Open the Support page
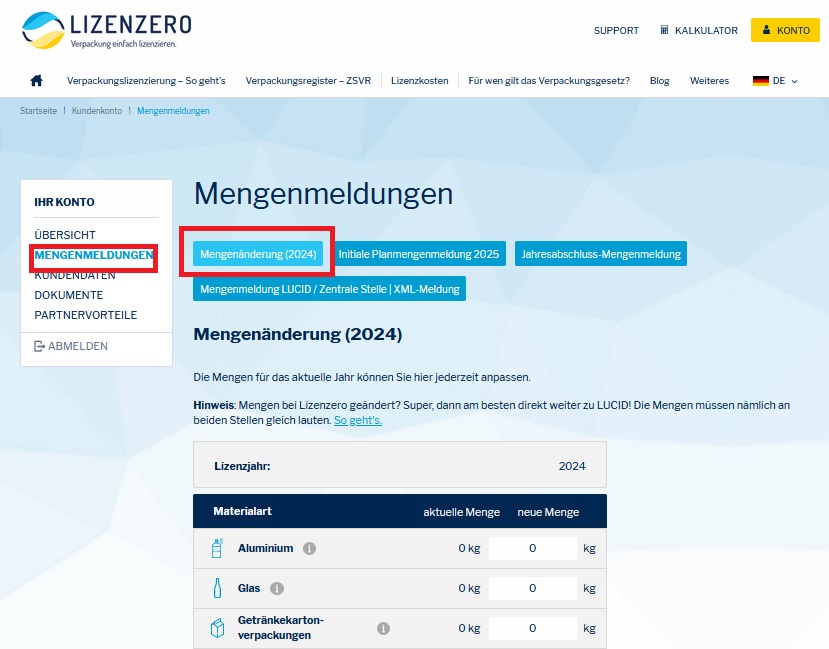This screenshot has width=829, height=649. tap(616, 31)
